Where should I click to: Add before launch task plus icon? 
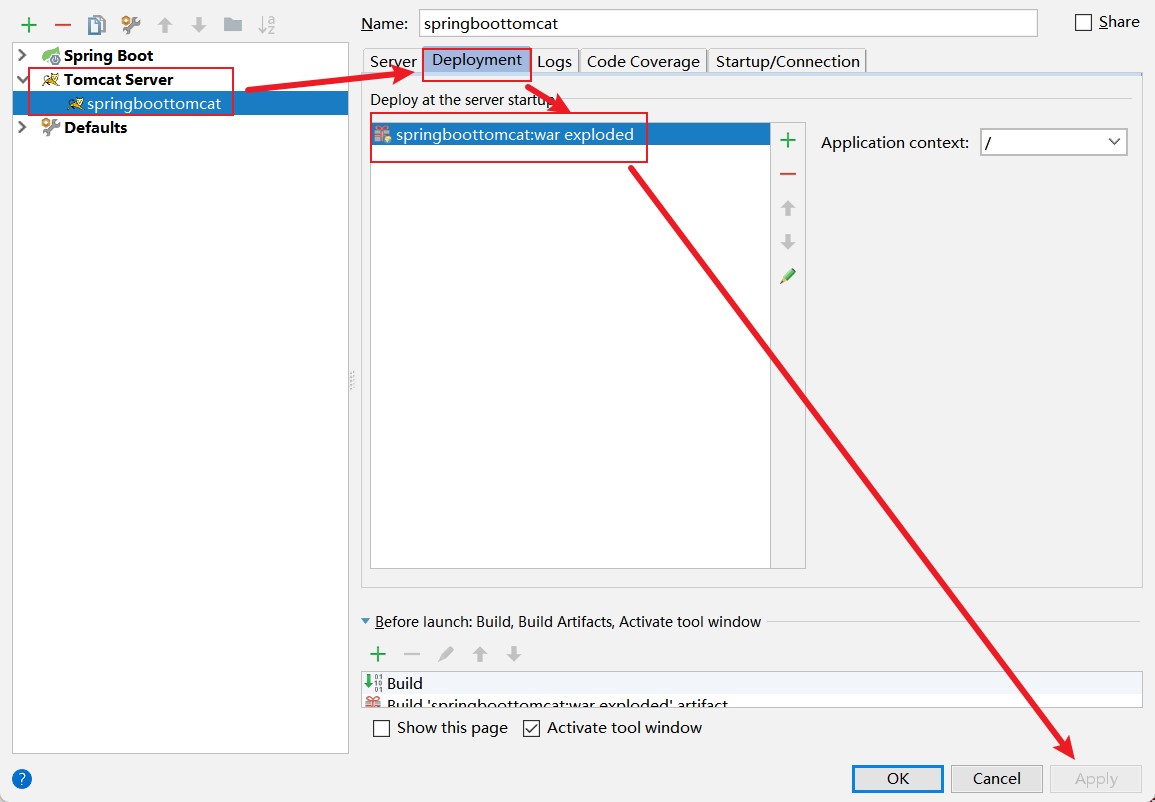click(378, 653)
